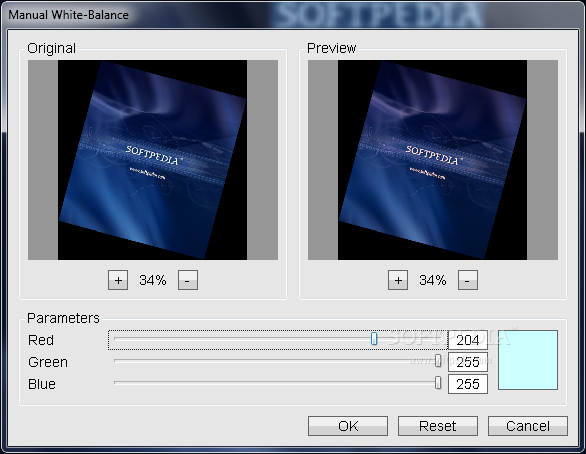Click the Original 34% zoom value
The height and width of the screenshot is (454, 586).
click(x=153, y=280)
